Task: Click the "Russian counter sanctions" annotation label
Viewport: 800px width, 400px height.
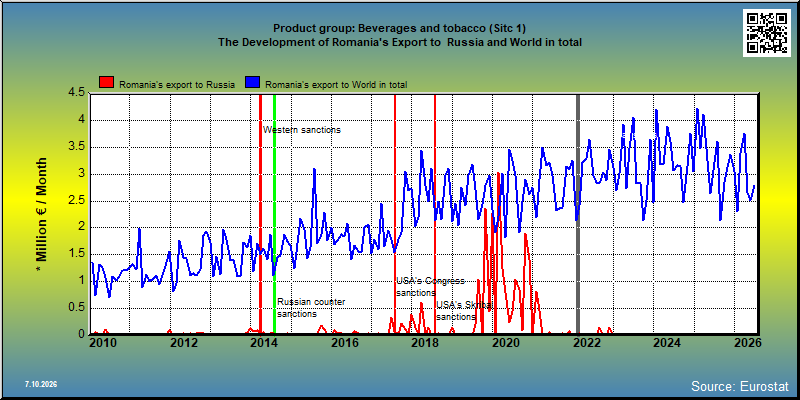Action: point(311,308)
